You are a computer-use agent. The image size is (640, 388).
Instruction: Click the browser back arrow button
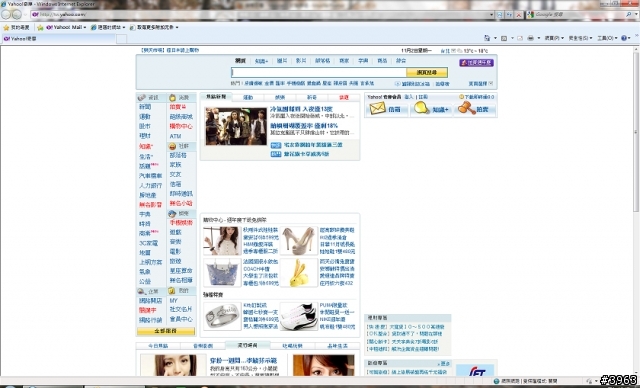coord(6,14)
